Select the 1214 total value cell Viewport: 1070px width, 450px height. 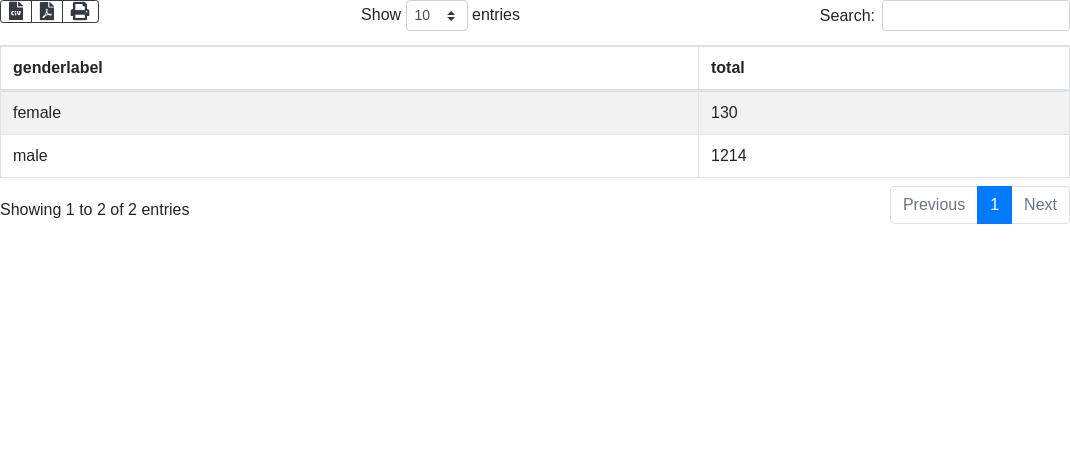pyautogui.click(x=884, y=156)
